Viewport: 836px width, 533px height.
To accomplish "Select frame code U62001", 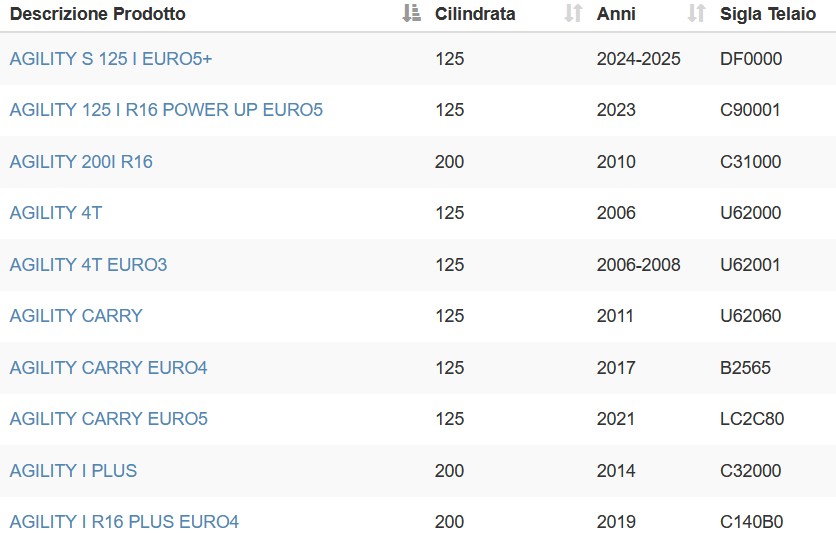I will pyautogui.click(x=750, y=264).
